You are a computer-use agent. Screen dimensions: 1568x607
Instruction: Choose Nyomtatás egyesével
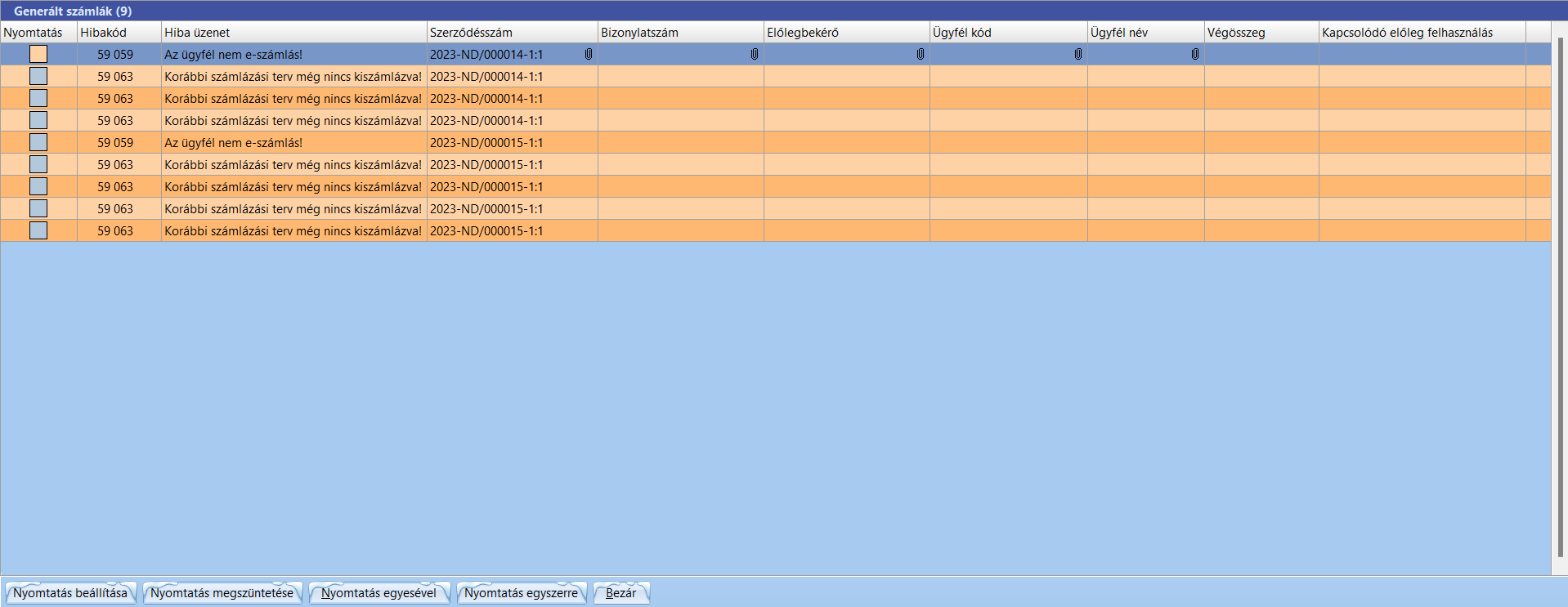pos(379,593)
